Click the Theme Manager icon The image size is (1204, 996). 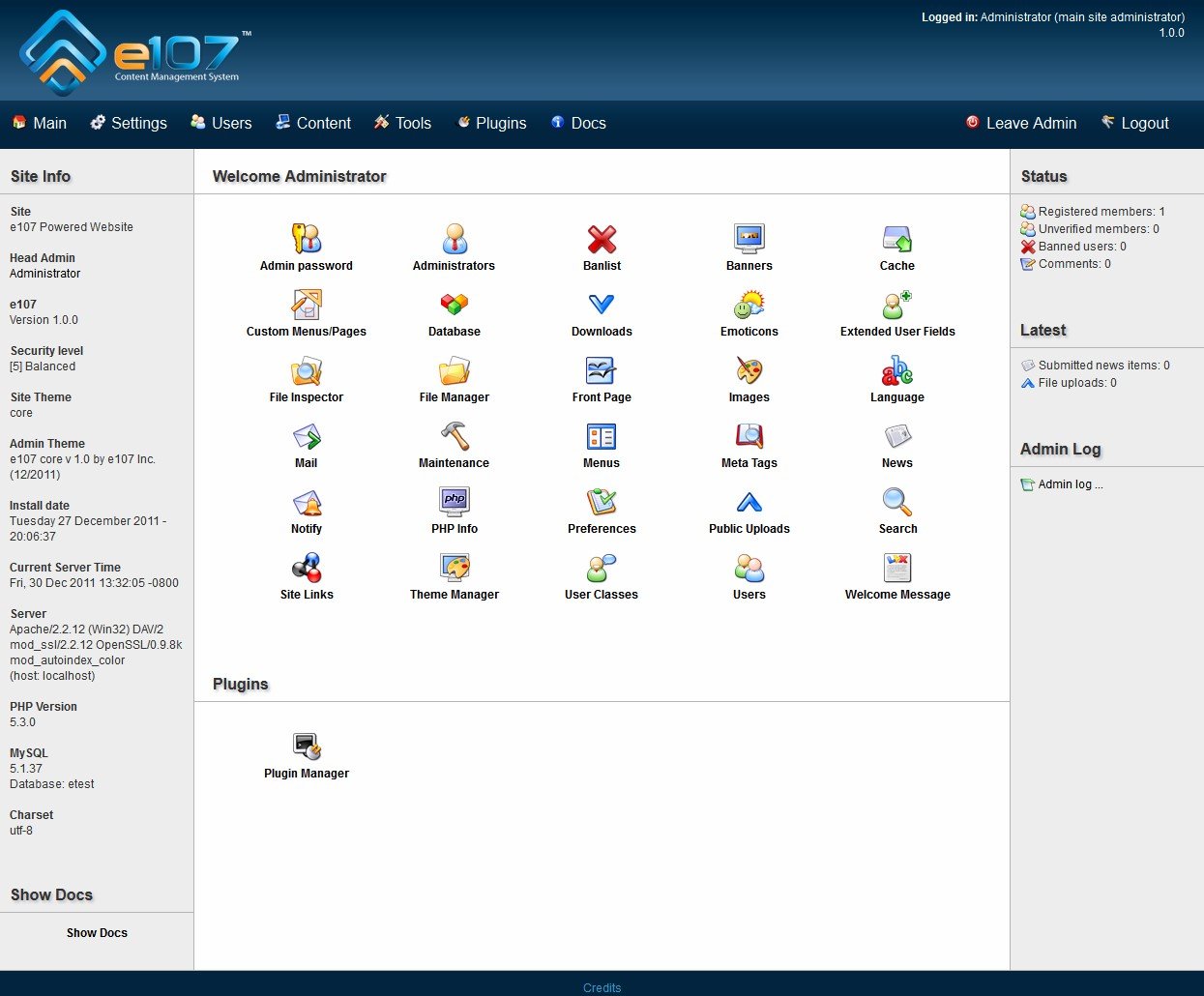(454, 568)
